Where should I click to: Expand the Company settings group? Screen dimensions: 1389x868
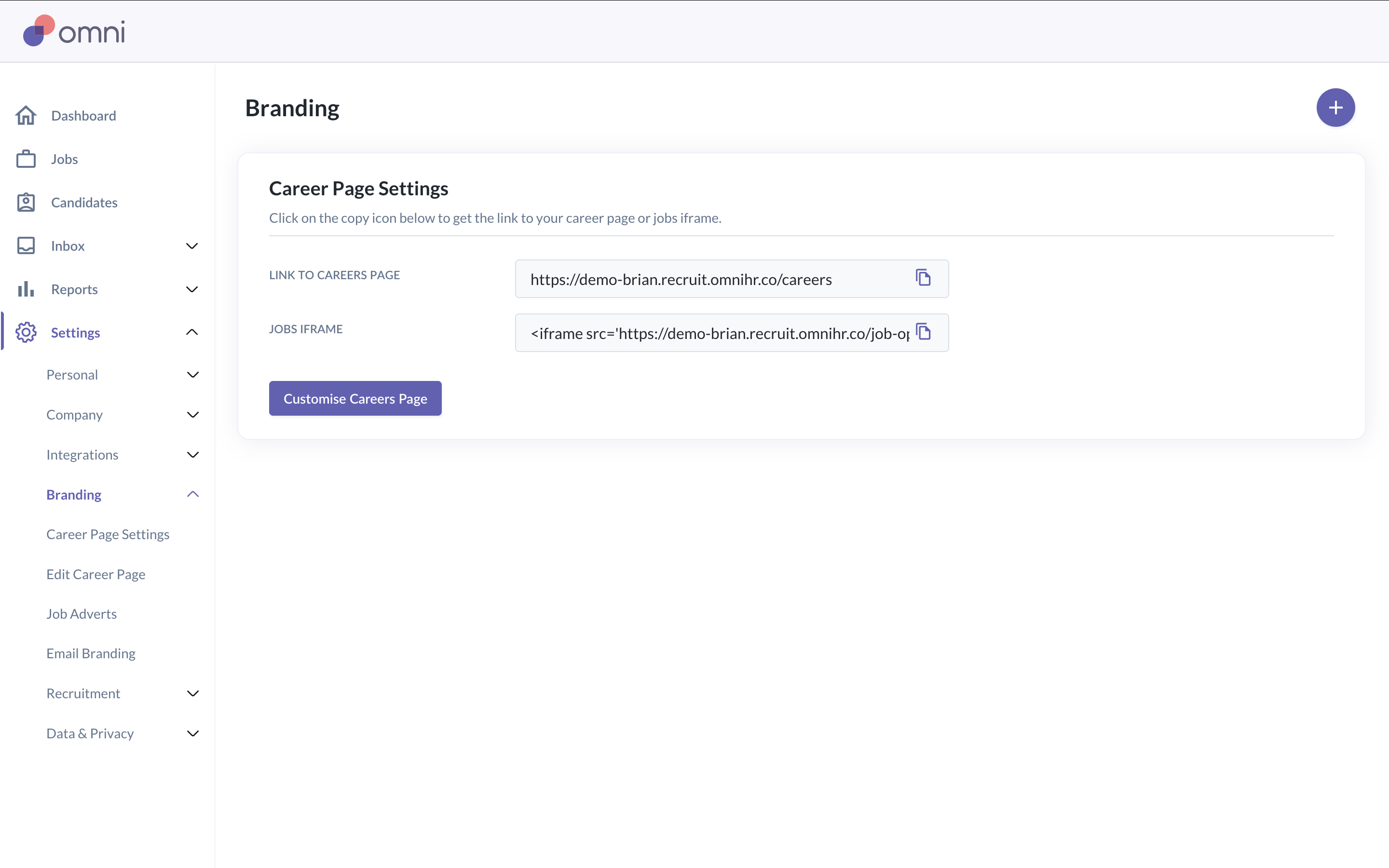point(193,415)
